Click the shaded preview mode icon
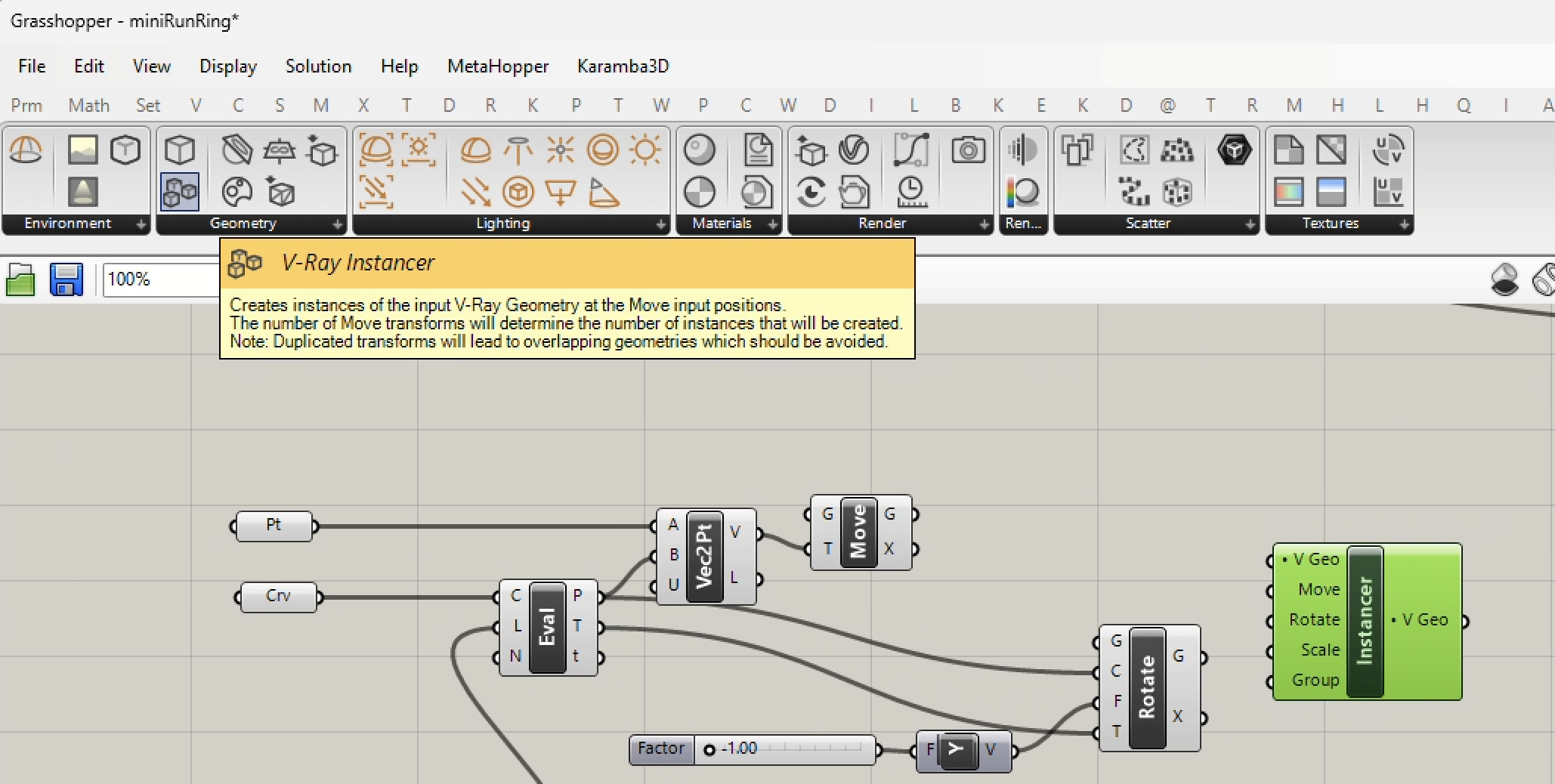 click(1504, 279)
